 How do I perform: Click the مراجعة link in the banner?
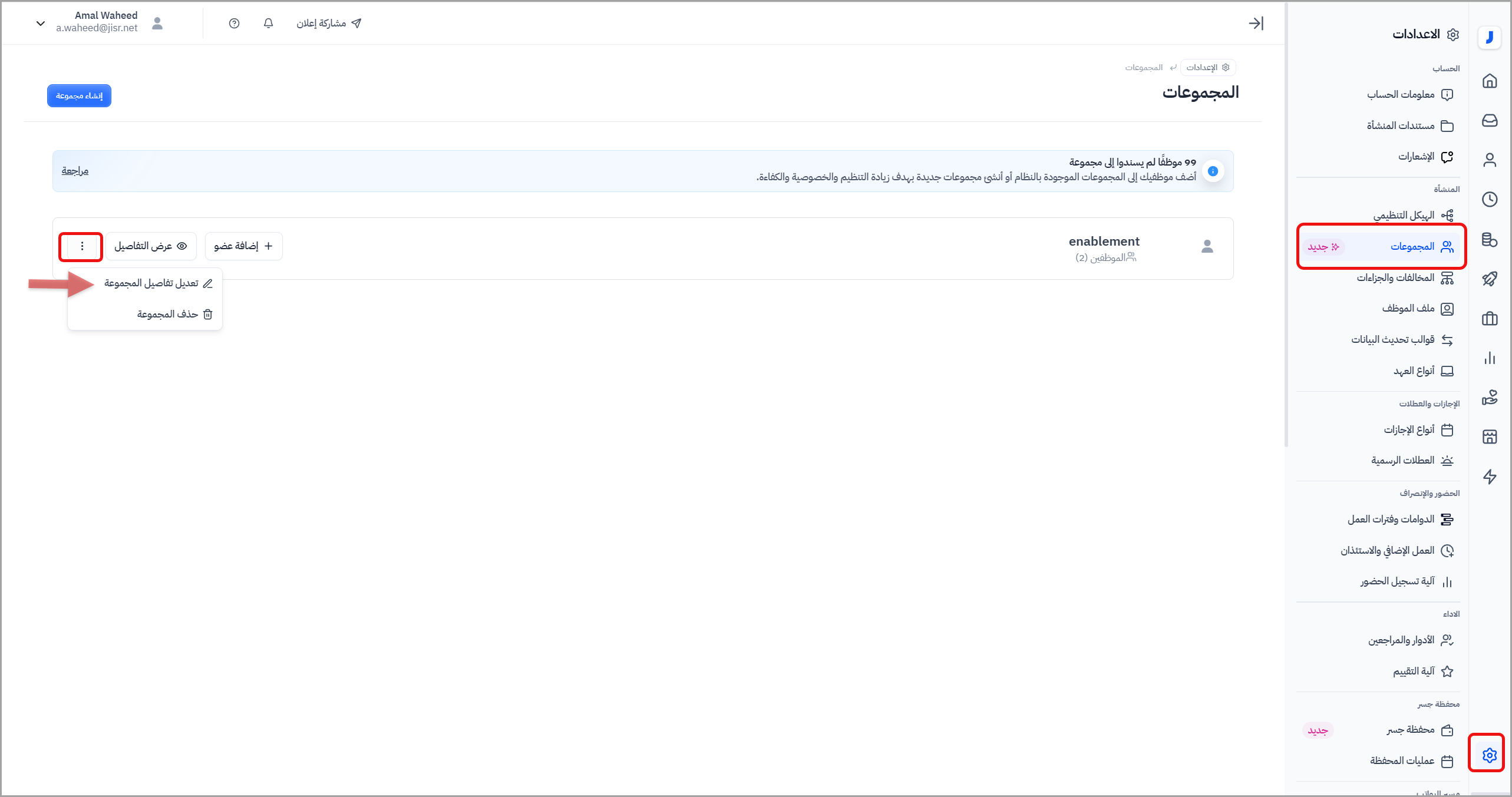pyautogui.click(x=75, y=171)
